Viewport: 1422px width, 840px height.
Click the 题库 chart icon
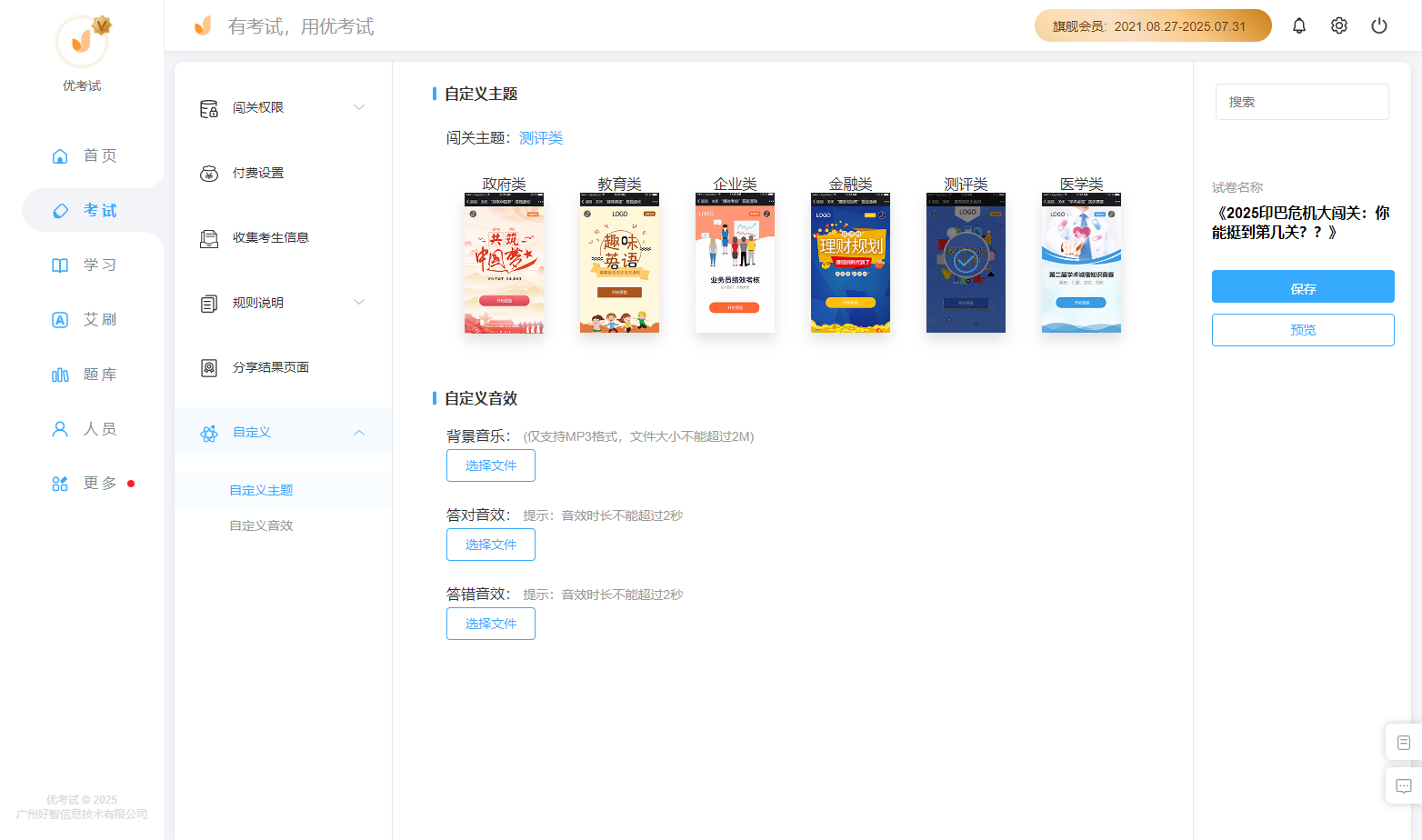[60, 375]
